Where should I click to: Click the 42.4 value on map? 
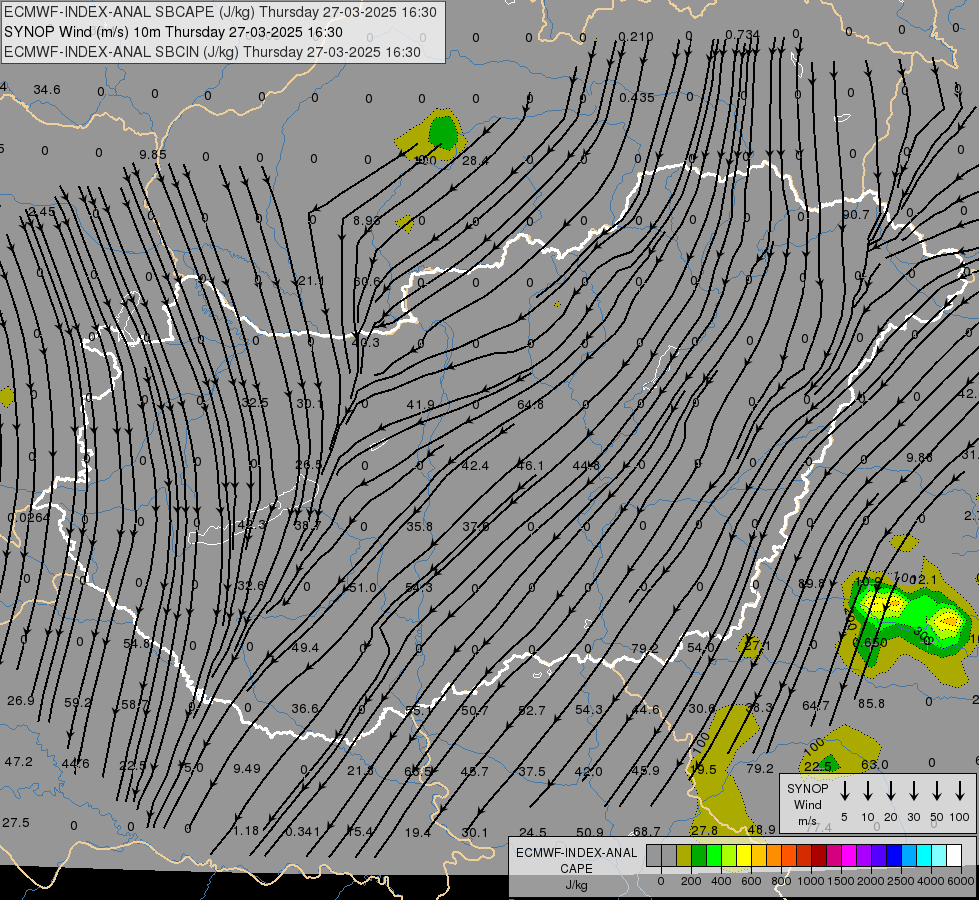(x=475, y=465)
